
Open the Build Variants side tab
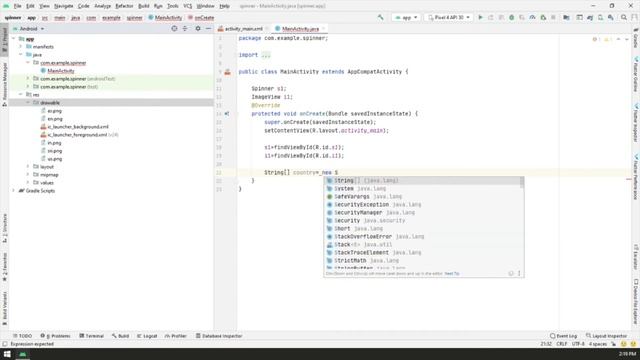[x=4, y=308]
